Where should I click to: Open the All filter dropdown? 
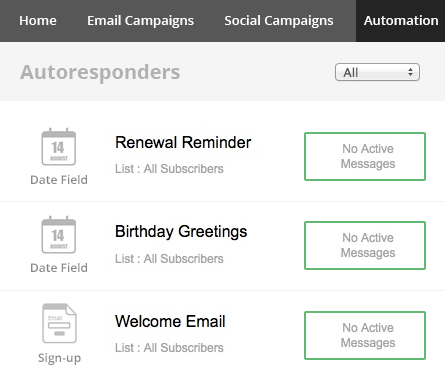pos(377,72)
